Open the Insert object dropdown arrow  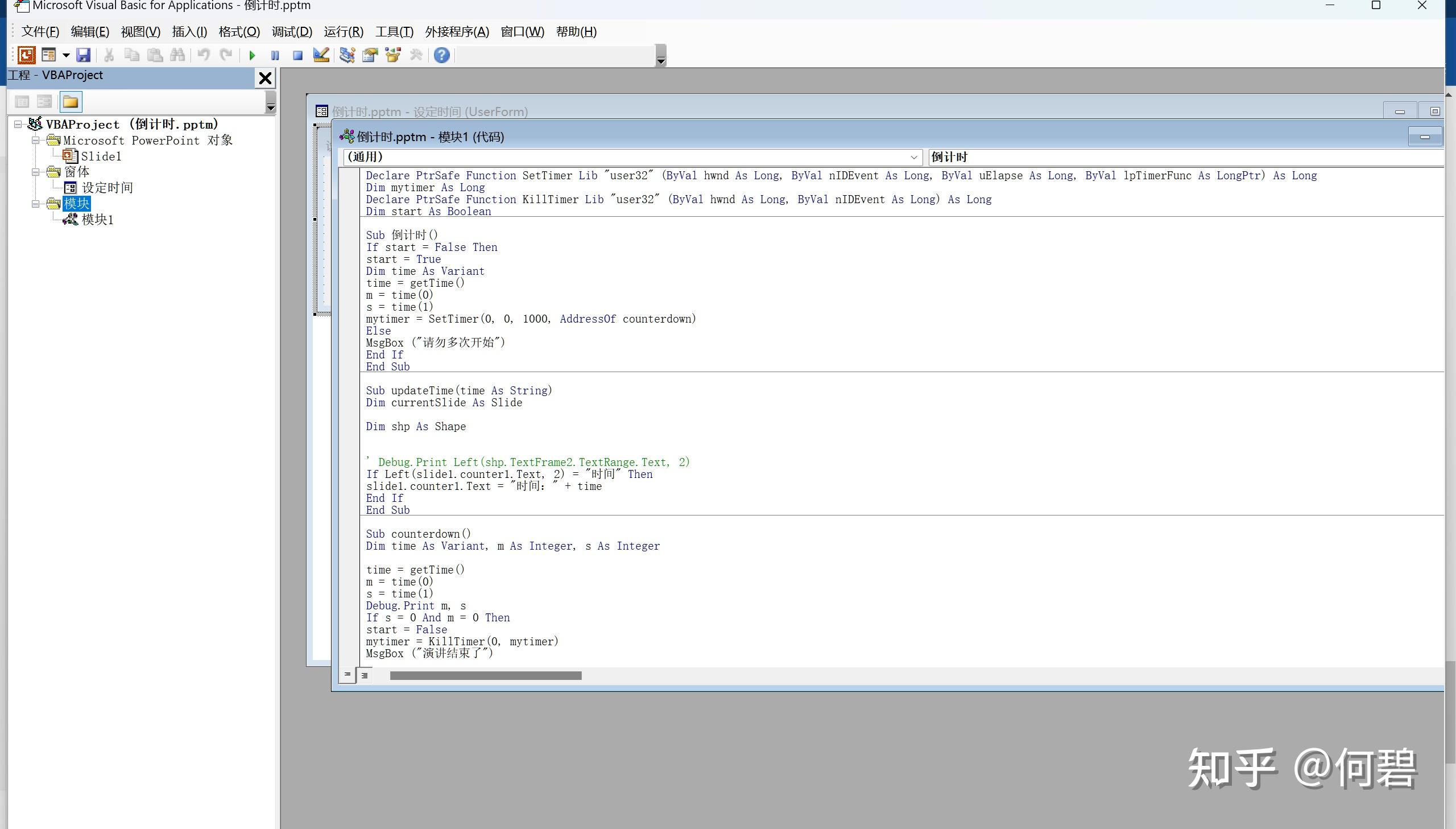66,55
